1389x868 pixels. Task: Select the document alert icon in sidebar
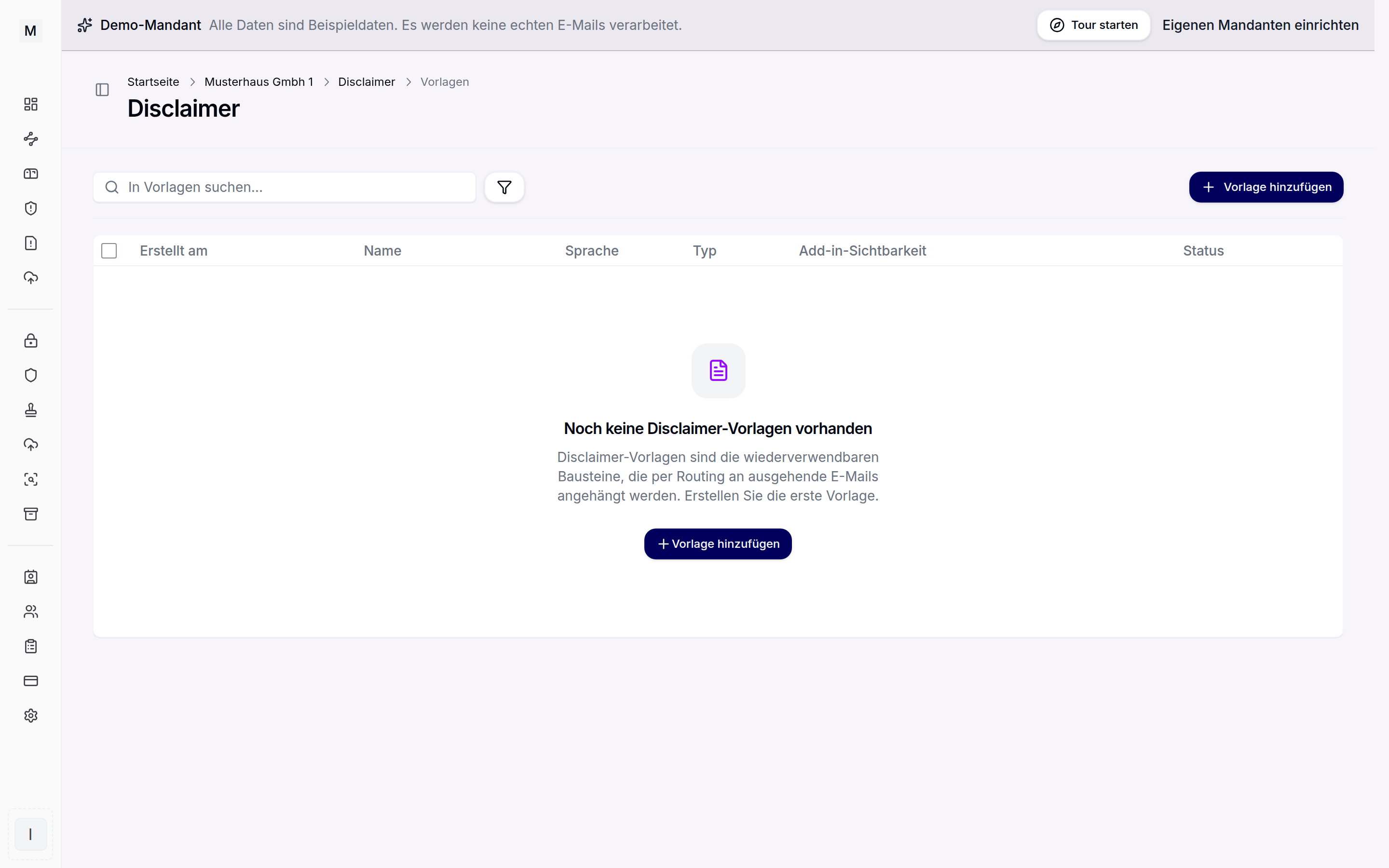point(30,243)
